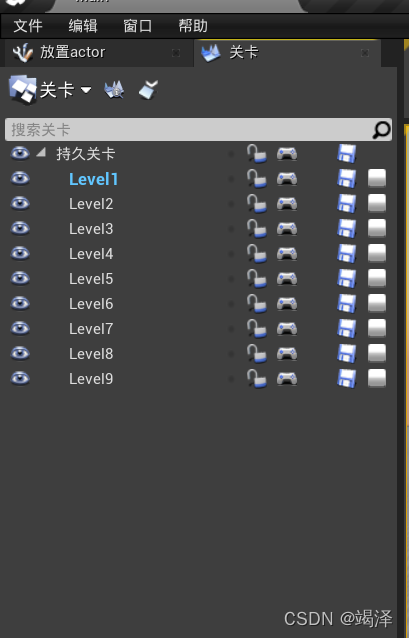Select Level3 in the level list
Viewport: 409px width, 638px height.
pos(91,229)
